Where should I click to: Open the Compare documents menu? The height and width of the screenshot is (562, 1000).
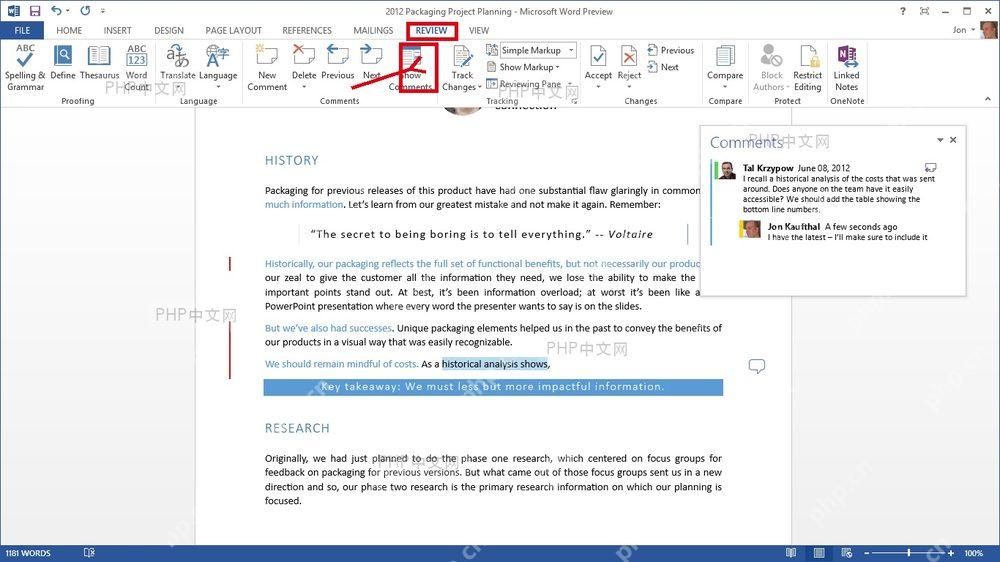click(725, 68)
